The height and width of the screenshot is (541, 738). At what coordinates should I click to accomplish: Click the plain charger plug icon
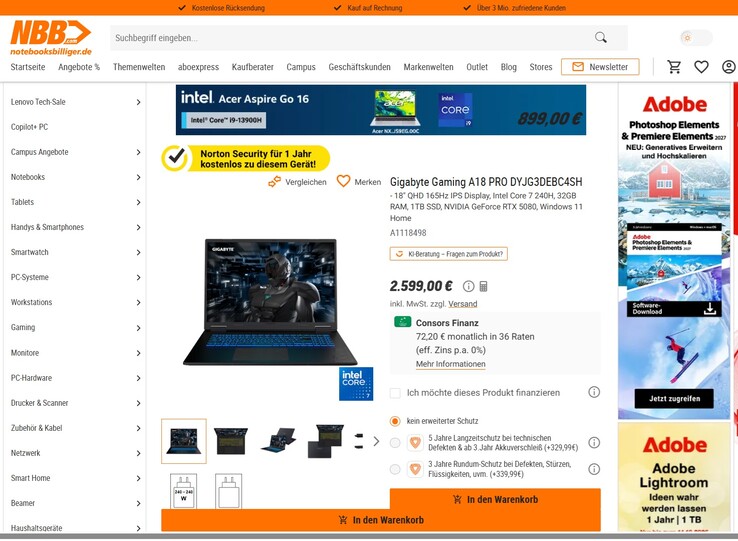coord(229,491)
